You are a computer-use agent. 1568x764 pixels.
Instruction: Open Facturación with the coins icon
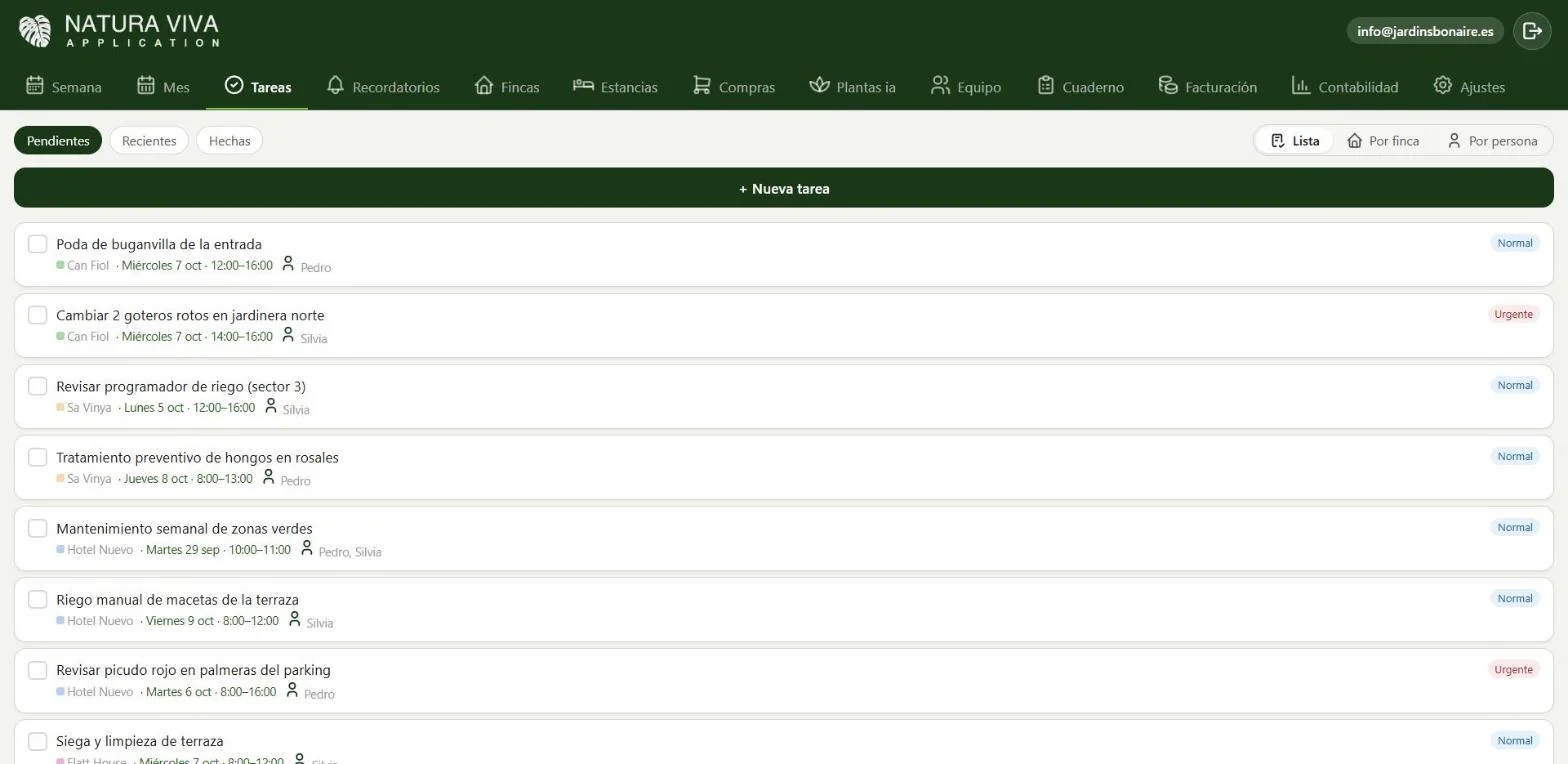click(x=1207, y=87)
